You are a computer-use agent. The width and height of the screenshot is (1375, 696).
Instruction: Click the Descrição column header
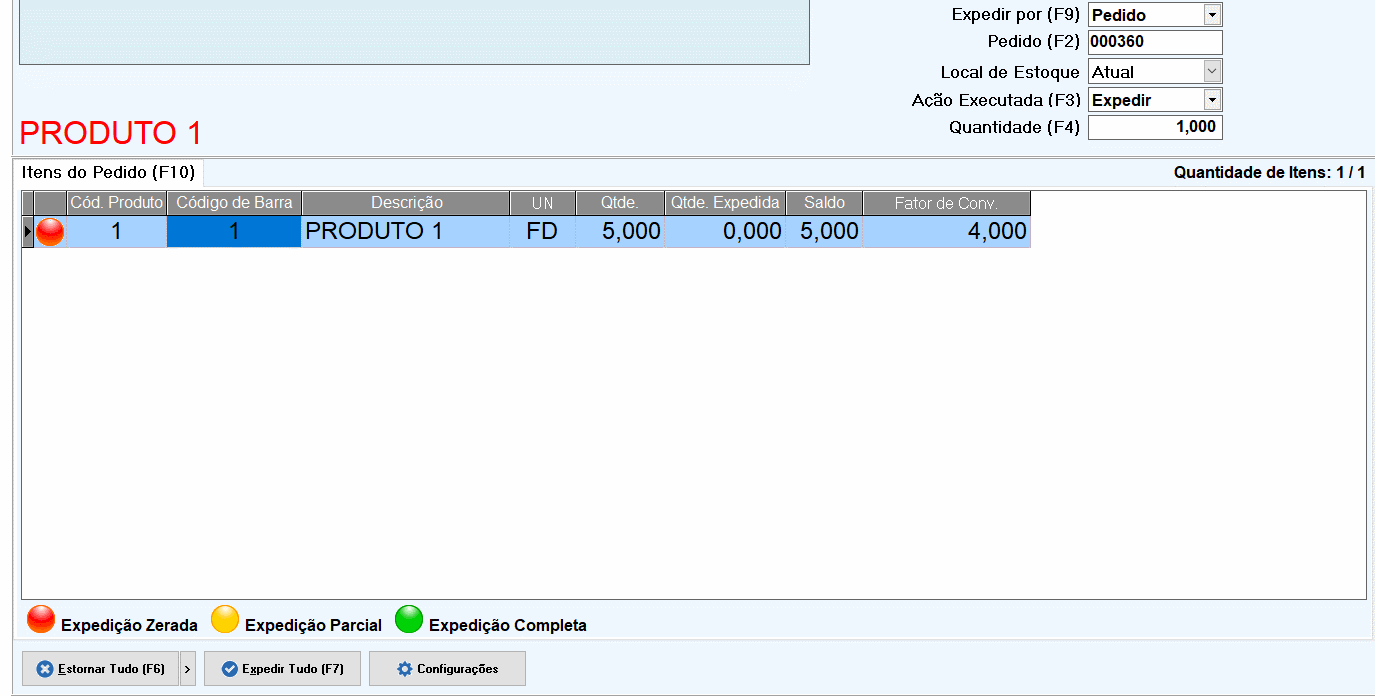pyautogui.click(x=406, y=203)
